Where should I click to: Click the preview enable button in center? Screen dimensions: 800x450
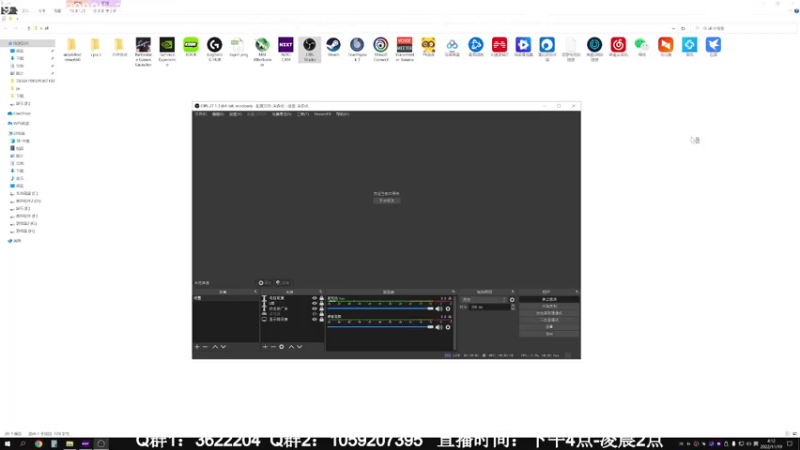387,201
